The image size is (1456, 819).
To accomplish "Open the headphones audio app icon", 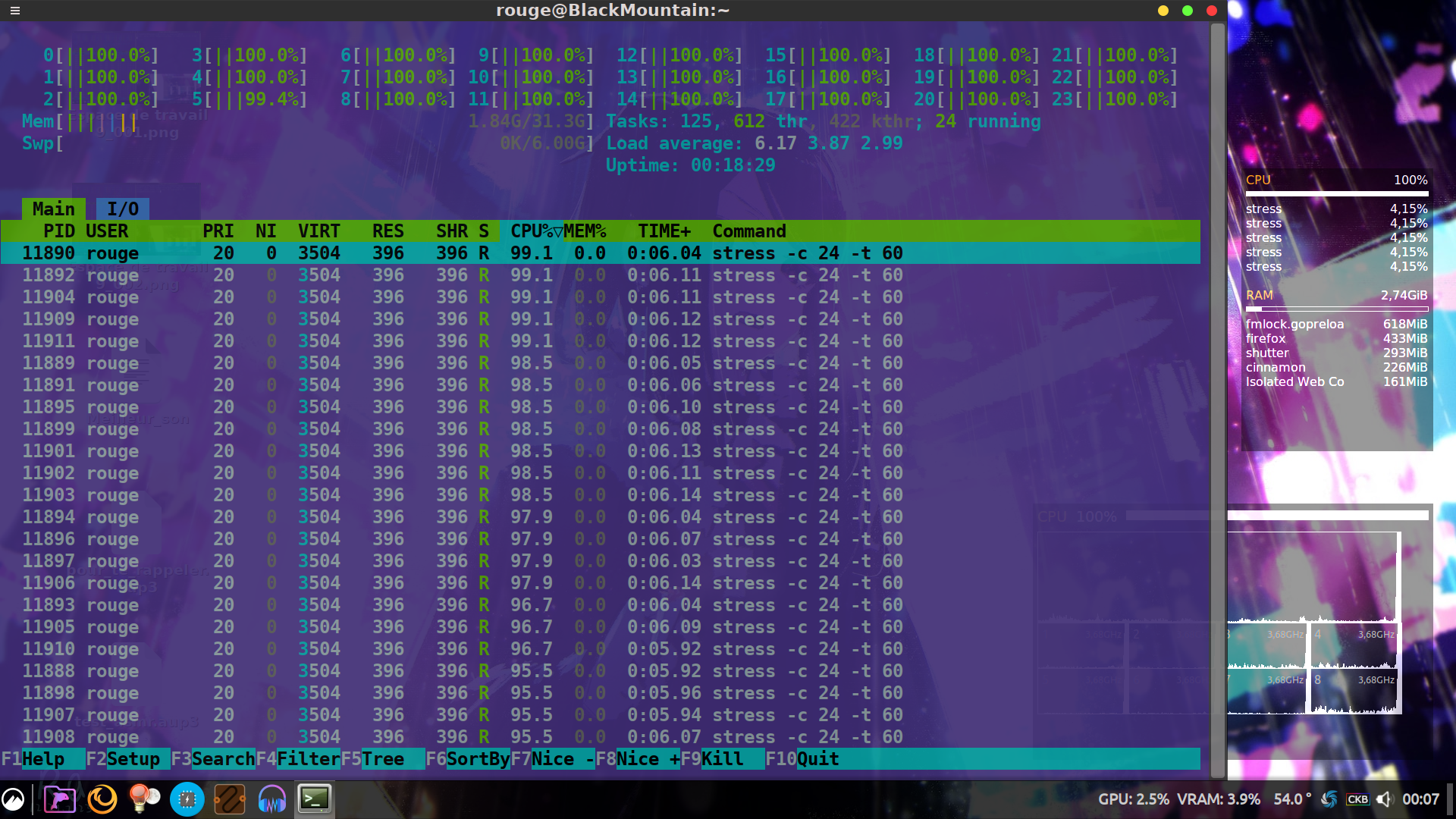I will tap(271, 799).
